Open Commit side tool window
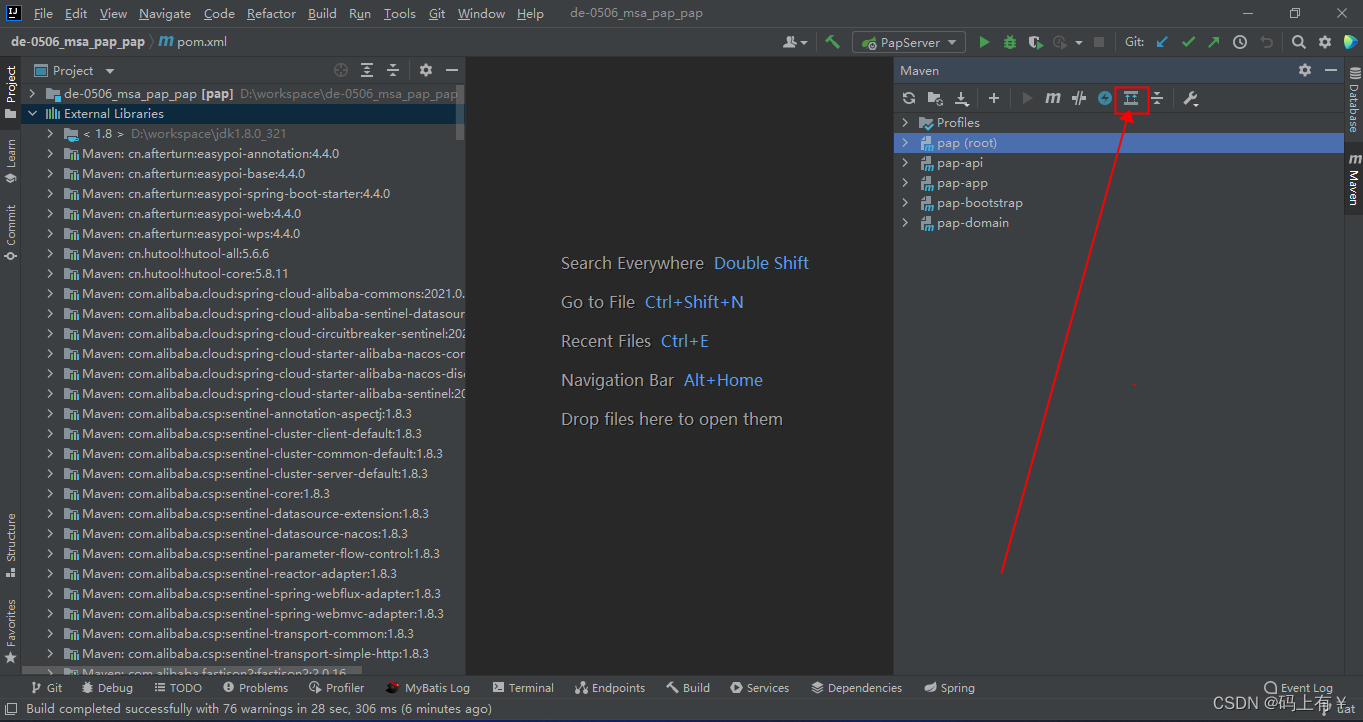 [11, 232]
